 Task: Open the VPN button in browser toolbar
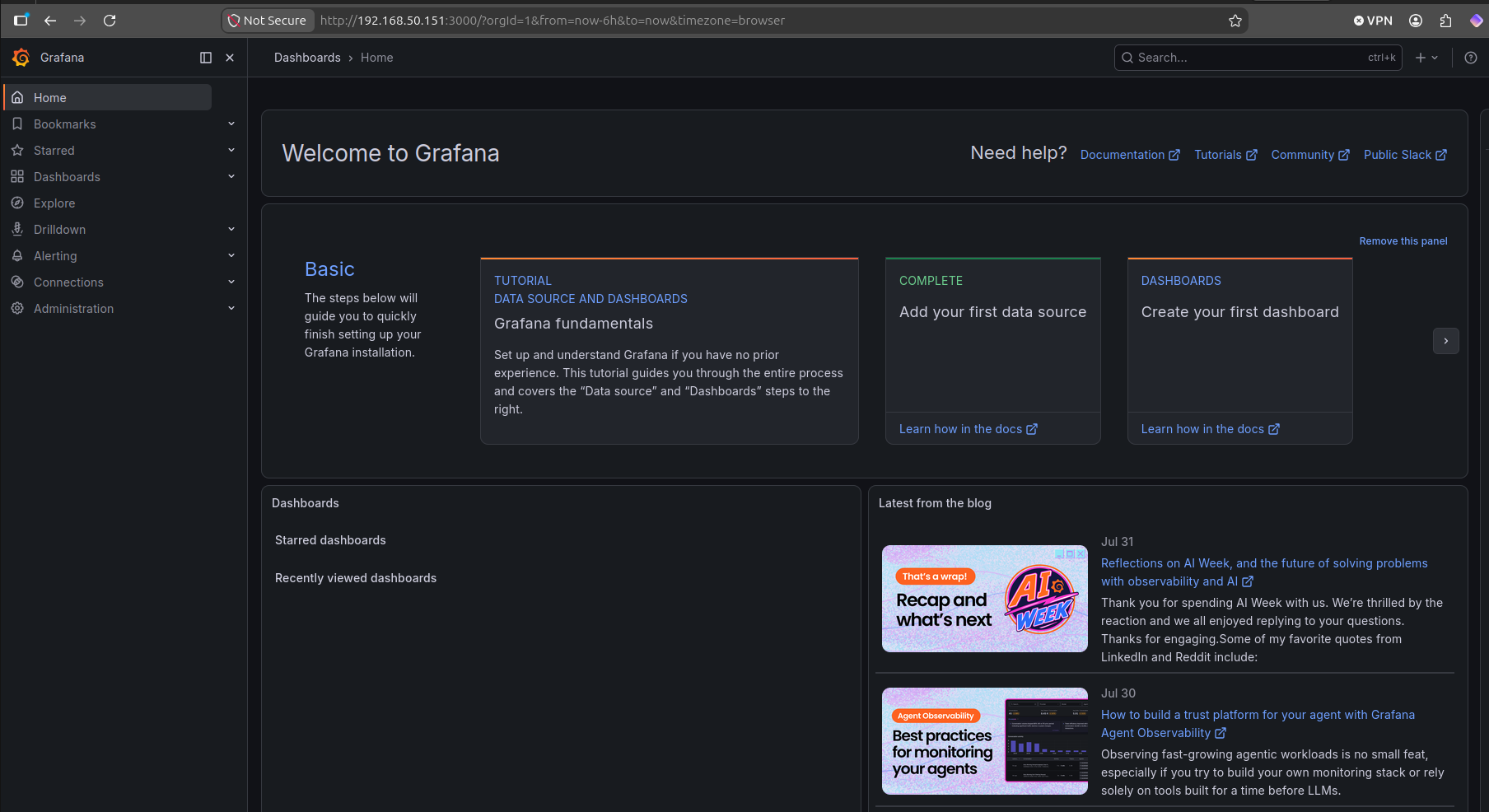click(x=1373, y=21)
